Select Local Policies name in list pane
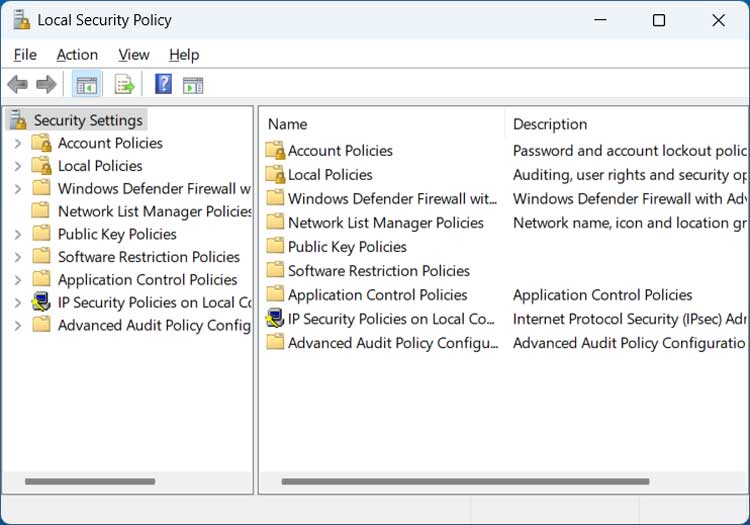 click(330, 175)
